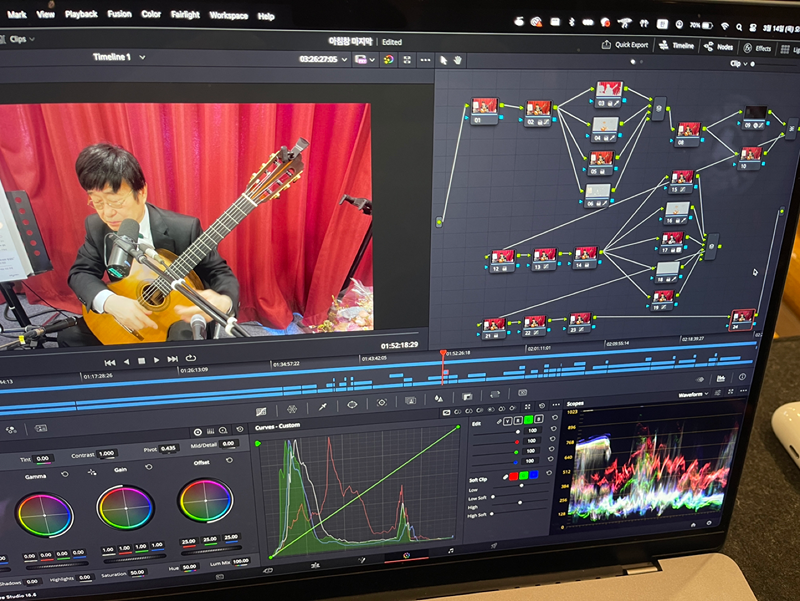
Task: Open the Tracker palette
Action: [x=382, y=403]
